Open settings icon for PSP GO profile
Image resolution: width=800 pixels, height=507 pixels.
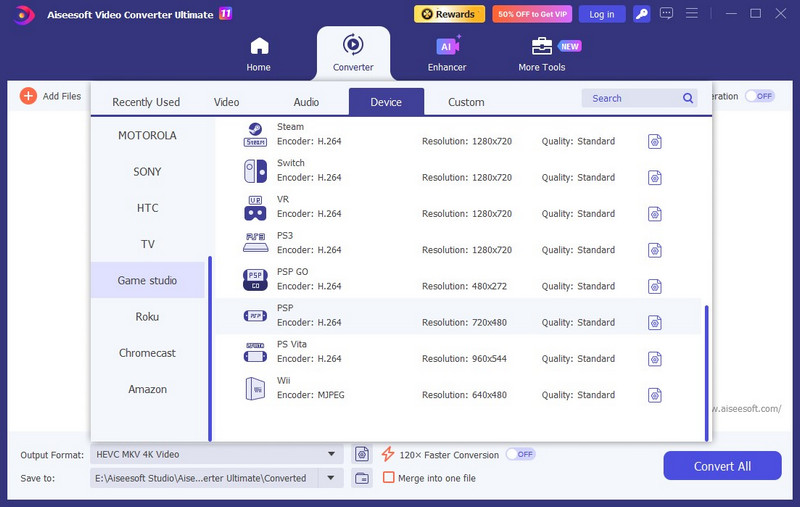655,286
